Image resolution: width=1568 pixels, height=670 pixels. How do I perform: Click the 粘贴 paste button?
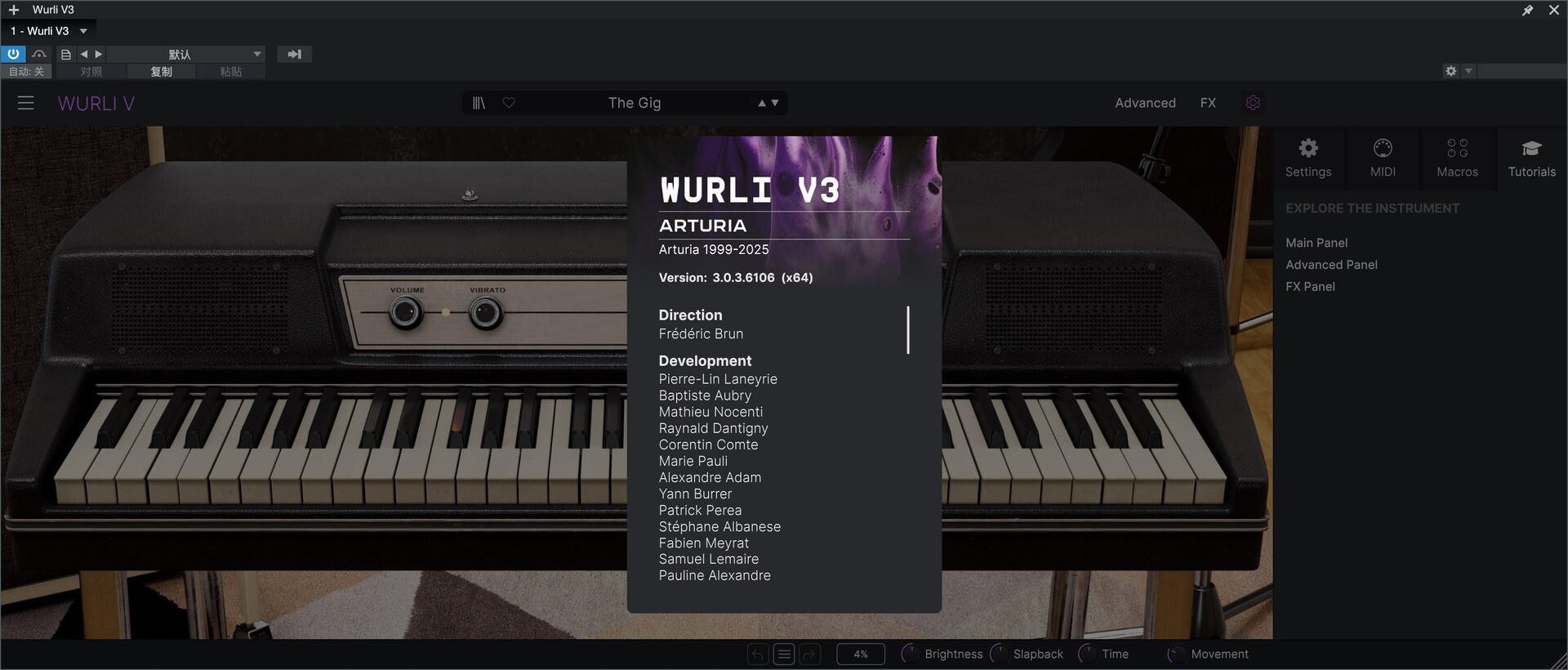point(231,72)
